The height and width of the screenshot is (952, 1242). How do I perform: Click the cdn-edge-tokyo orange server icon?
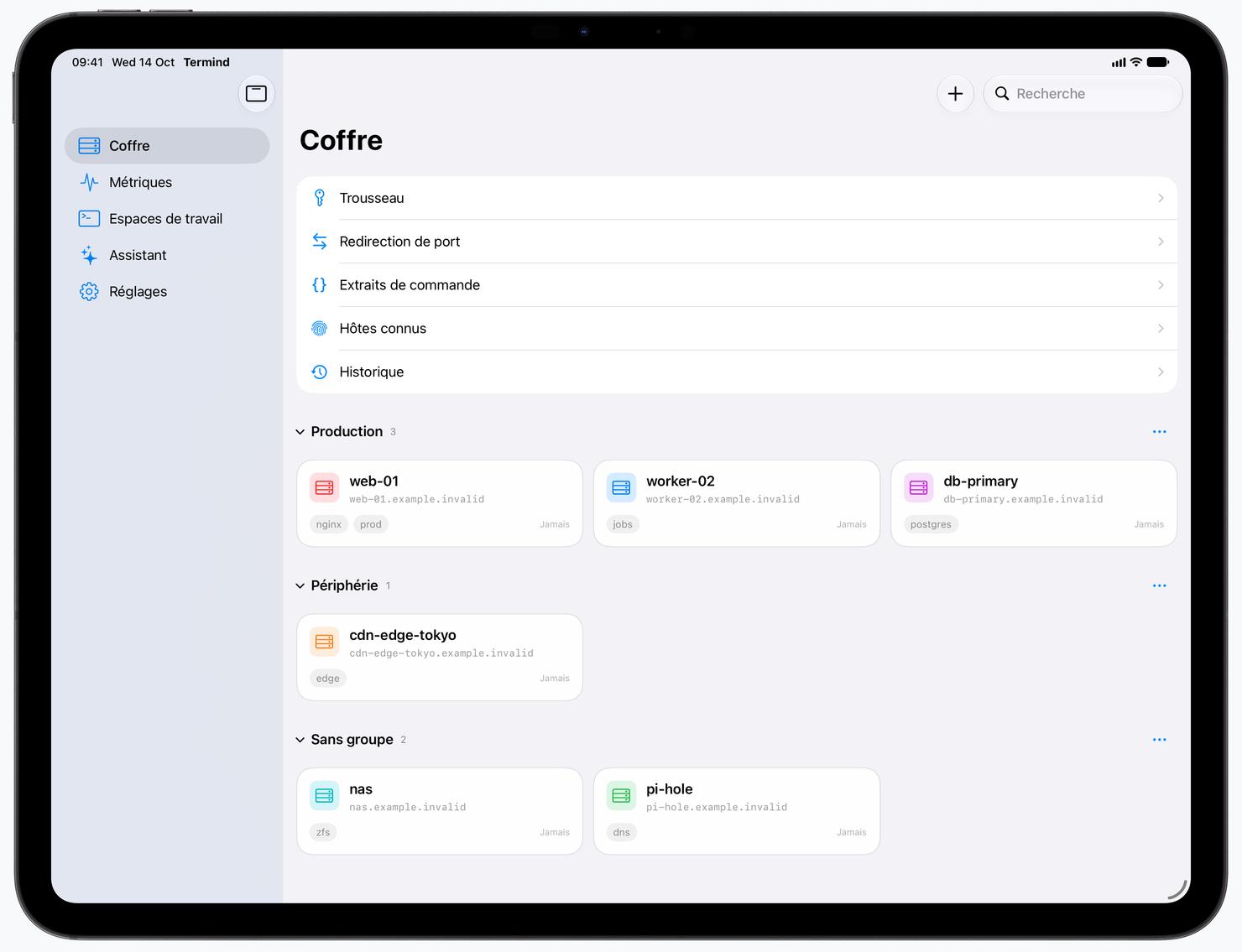pyautogui.click(x=325, y=642)
